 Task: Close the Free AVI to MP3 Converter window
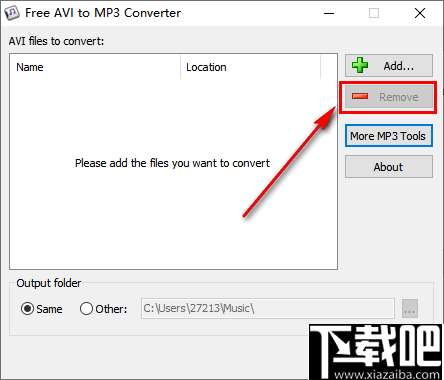[420, 13]
